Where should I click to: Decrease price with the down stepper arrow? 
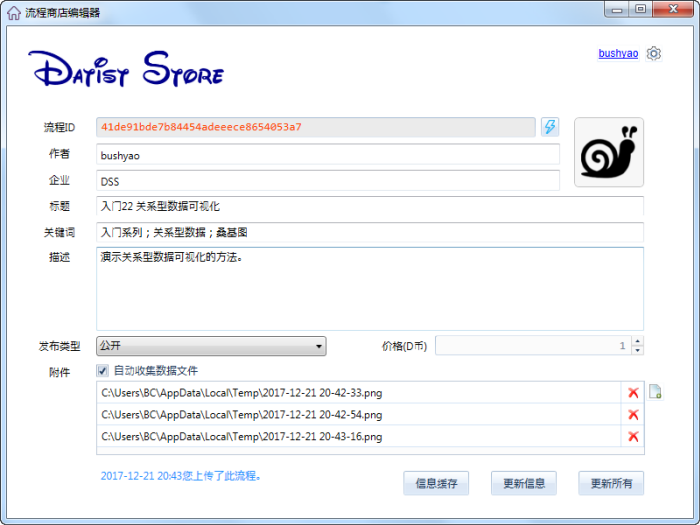(x=638, y=350)
